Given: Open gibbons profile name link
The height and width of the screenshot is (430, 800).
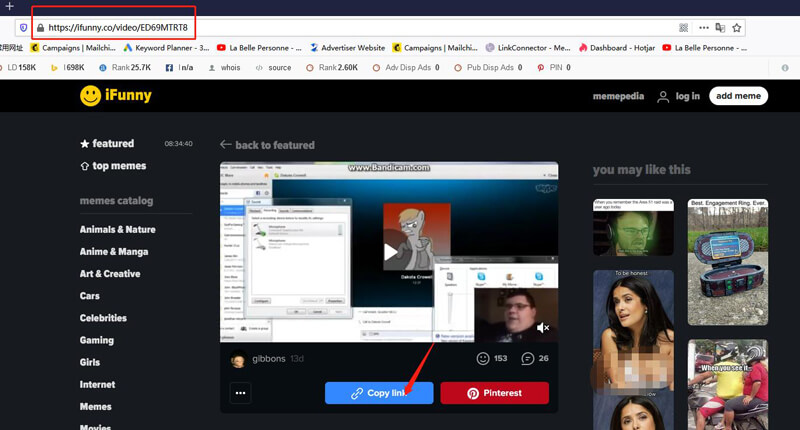Looking at the screenshot, I should (x=268, y=359).
